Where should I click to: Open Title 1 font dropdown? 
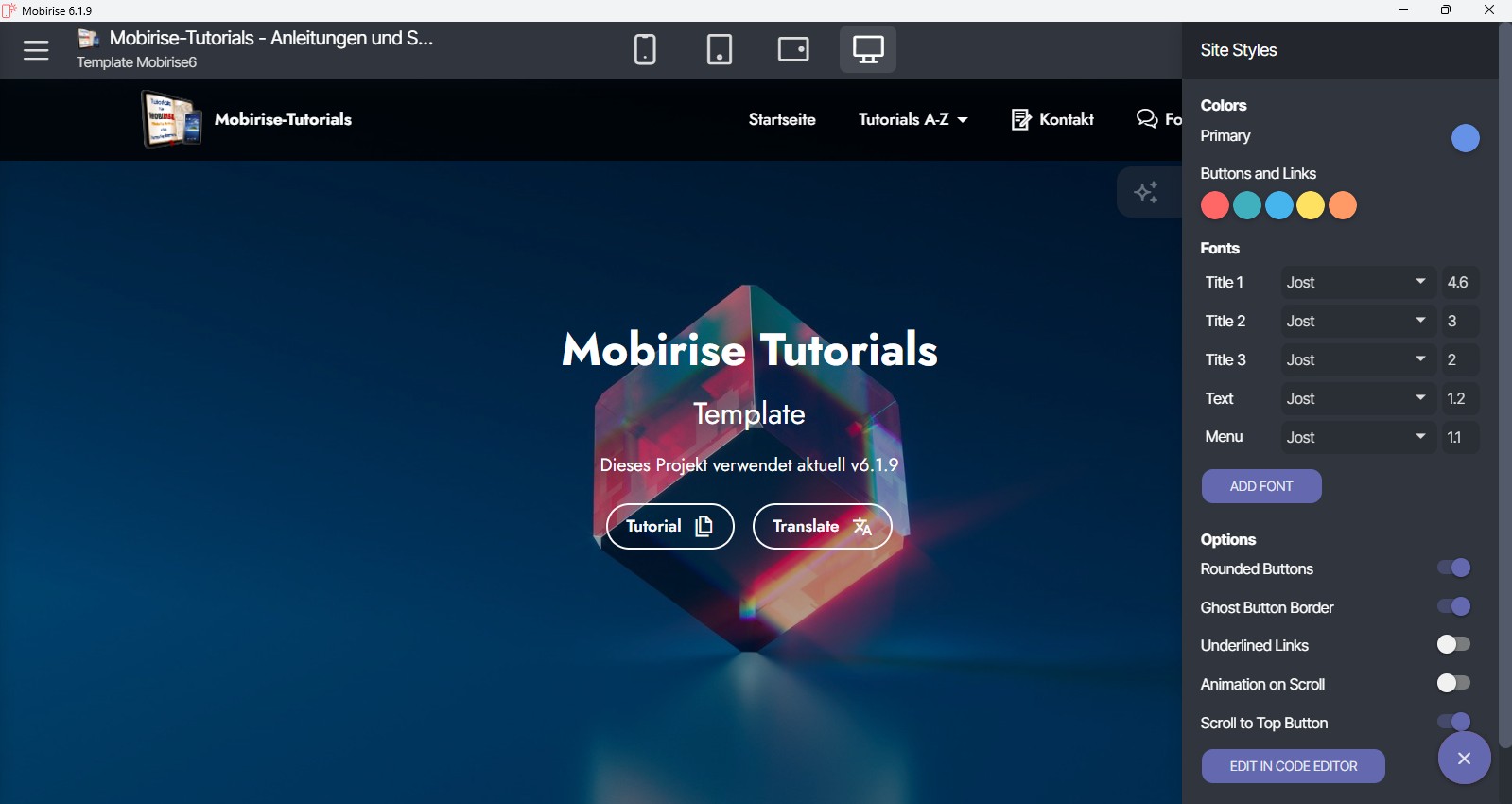[x=1357, y=283]
